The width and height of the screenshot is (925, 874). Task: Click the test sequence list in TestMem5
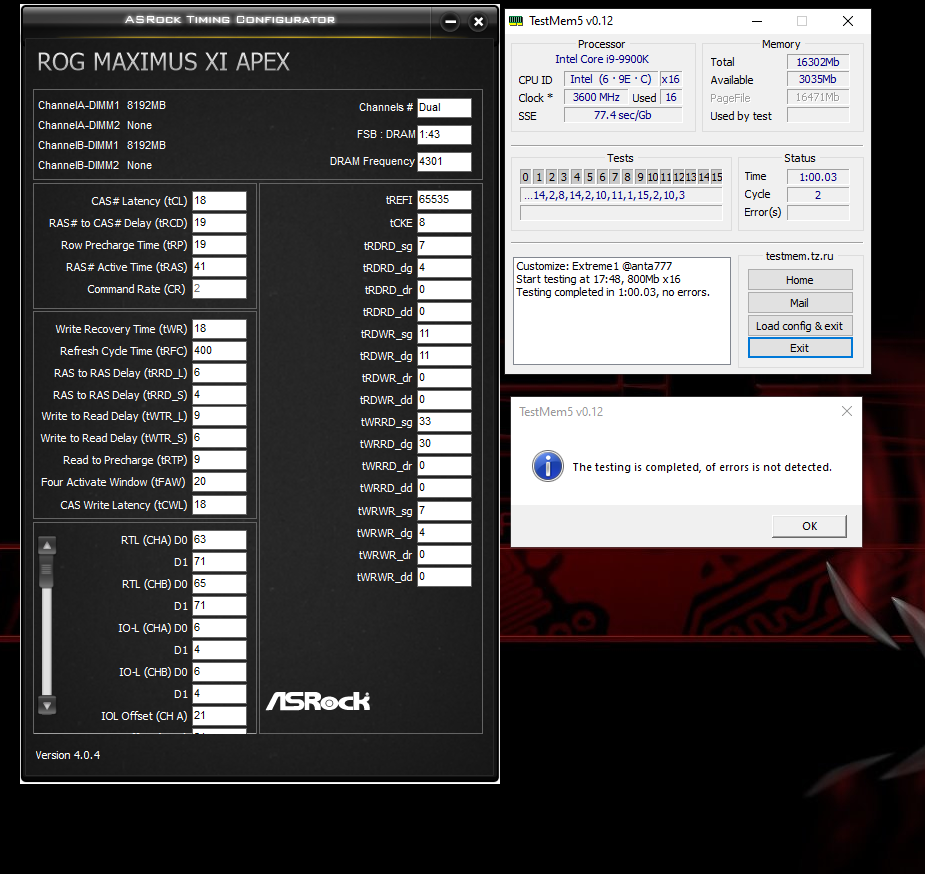click(621, 195)
